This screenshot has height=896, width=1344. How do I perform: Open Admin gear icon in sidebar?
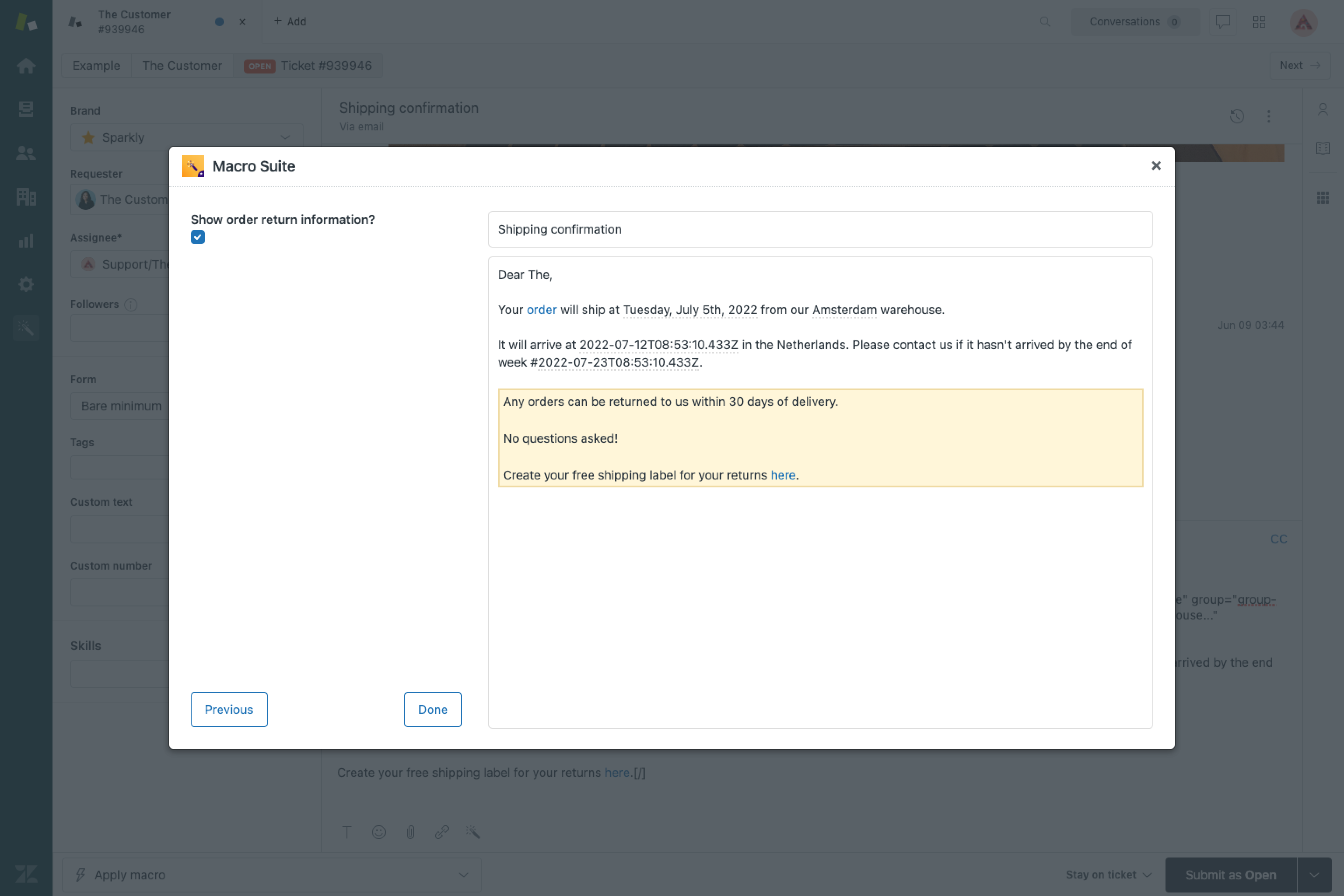(x=26, y=284)
